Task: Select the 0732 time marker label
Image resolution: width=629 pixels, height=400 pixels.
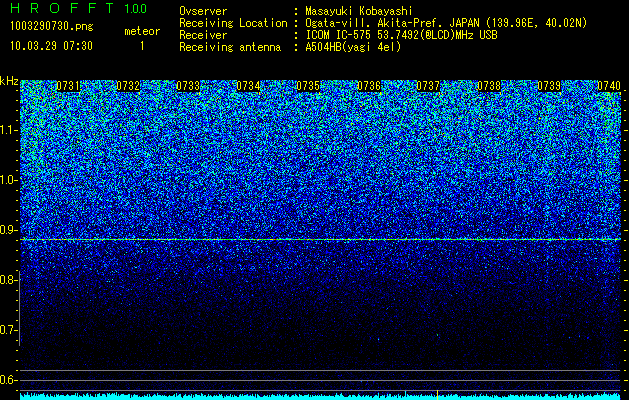Action: coord(128,86)
